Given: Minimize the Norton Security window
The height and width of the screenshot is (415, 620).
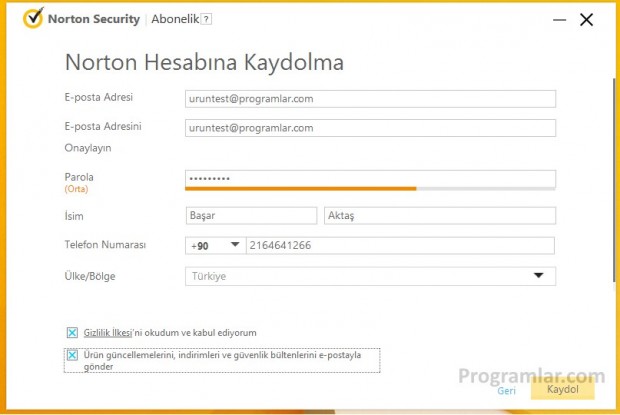Looking at the screenshot, I should 559,19.
